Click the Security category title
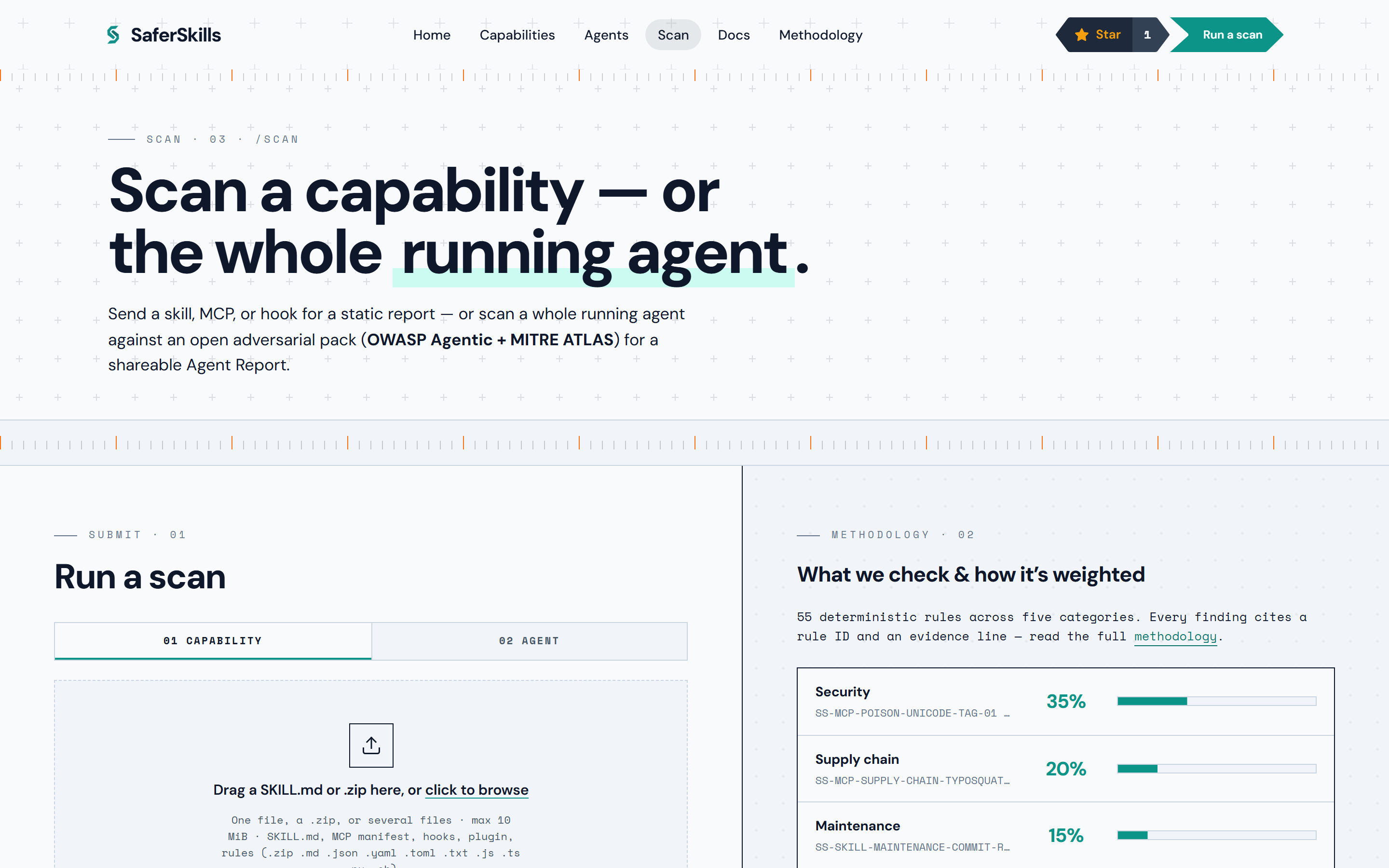Screen dimensions: 1389x868 [x=842, y=692]
